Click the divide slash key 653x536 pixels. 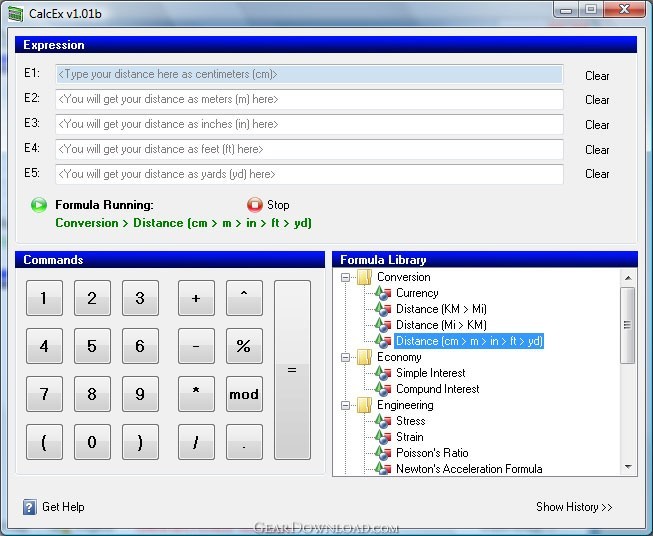196,442
